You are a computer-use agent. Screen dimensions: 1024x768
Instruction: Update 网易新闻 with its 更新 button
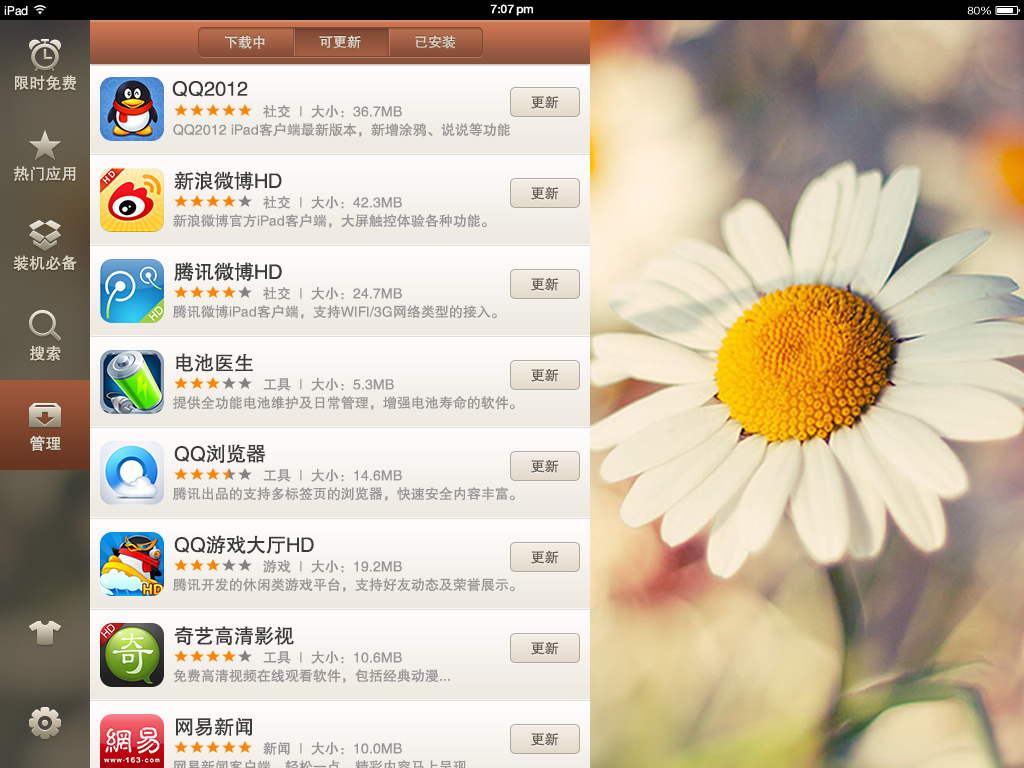tap(545, 739)
